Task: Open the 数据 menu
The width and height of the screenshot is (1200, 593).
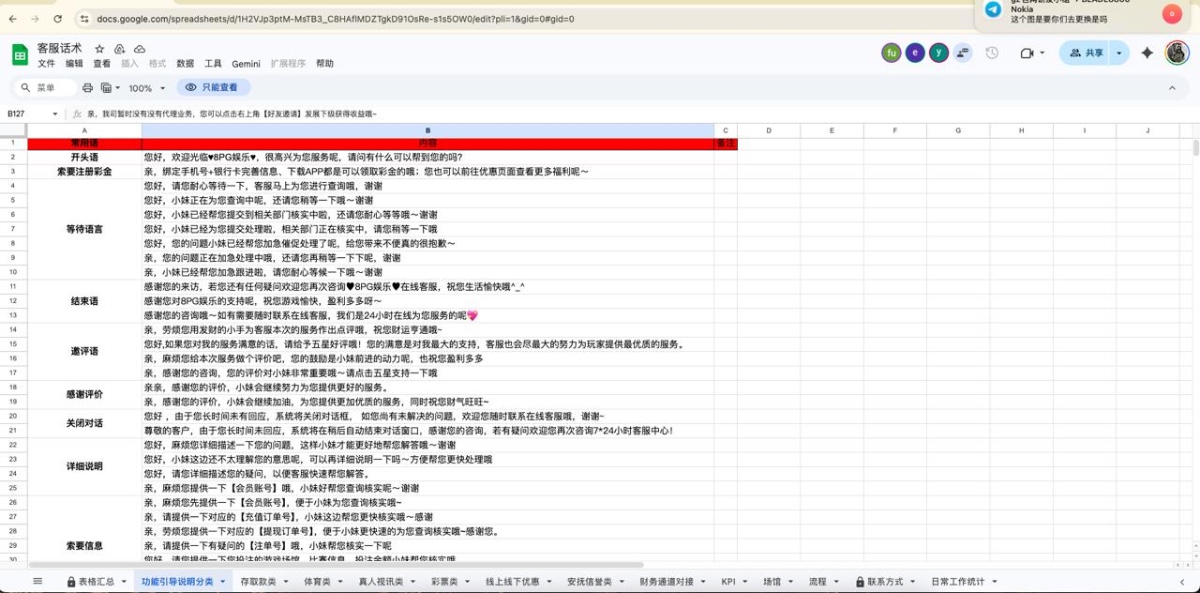Action: click(185, 64)
